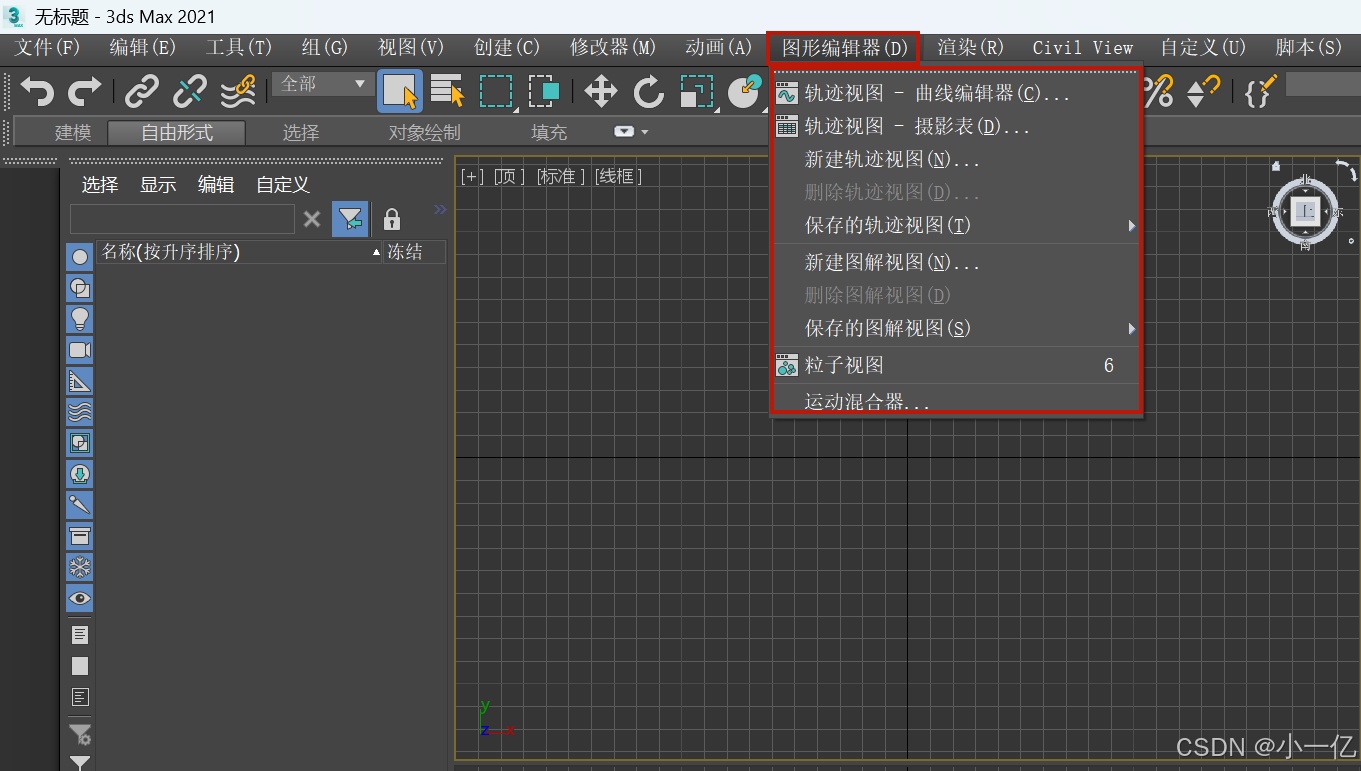Choose 轨迹视图 - 摄影表(D)
The width and height of the screenshot is (1361, 771).
pos(957,127)
